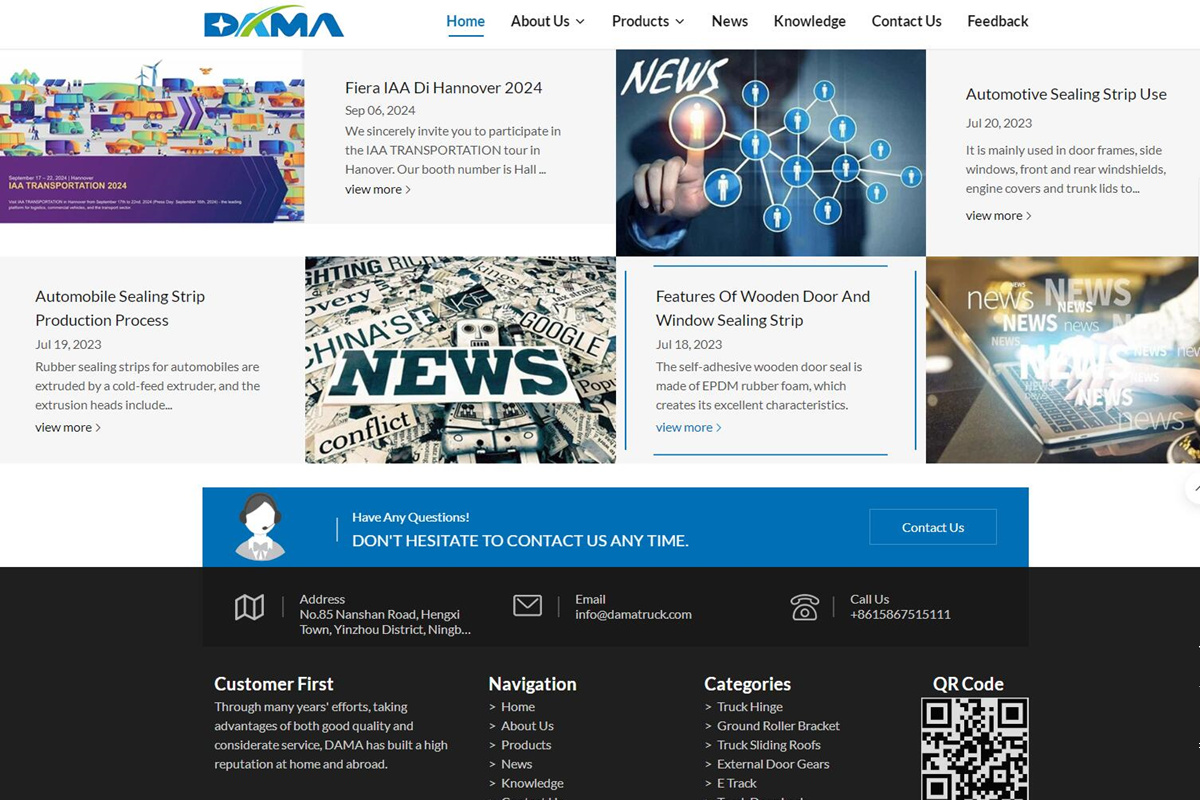Click the Customer First heading
1200x800 pixels.
[x=274, y=684]
